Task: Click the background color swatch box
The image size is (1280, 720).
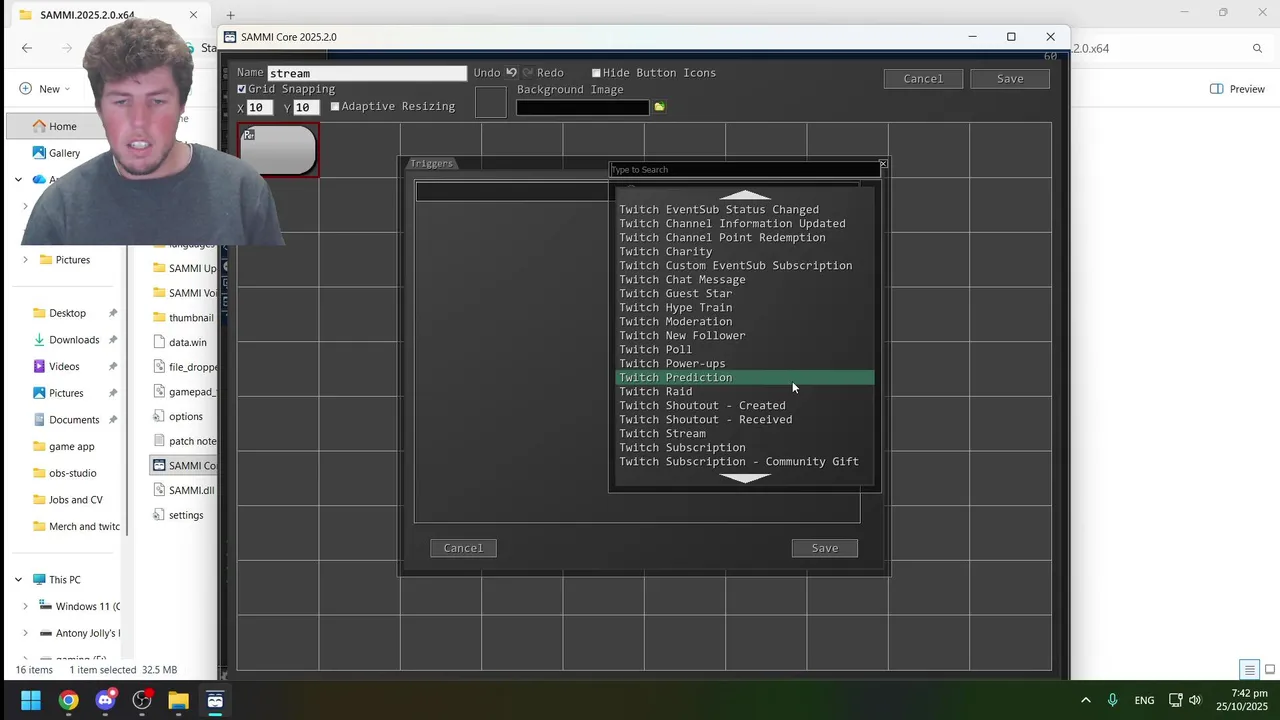Action: click(490, 102)
